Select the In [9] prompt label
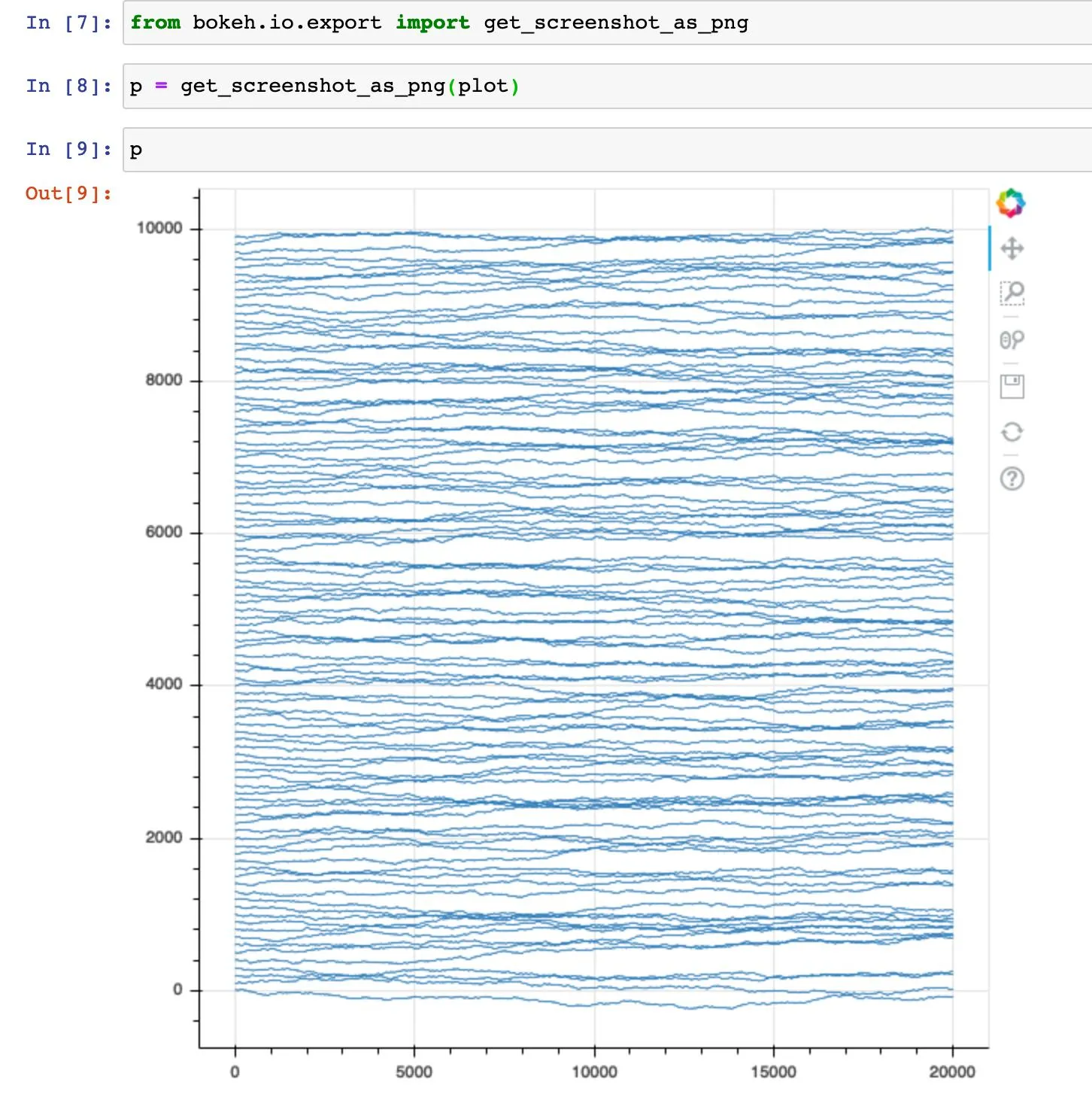The width and height of the screenshot is (1092, 1097). click(68, 149)
